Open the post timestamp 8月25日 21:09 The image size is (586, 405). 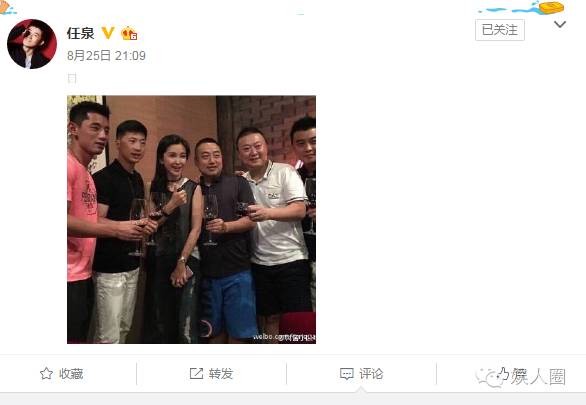pos(106,56)
